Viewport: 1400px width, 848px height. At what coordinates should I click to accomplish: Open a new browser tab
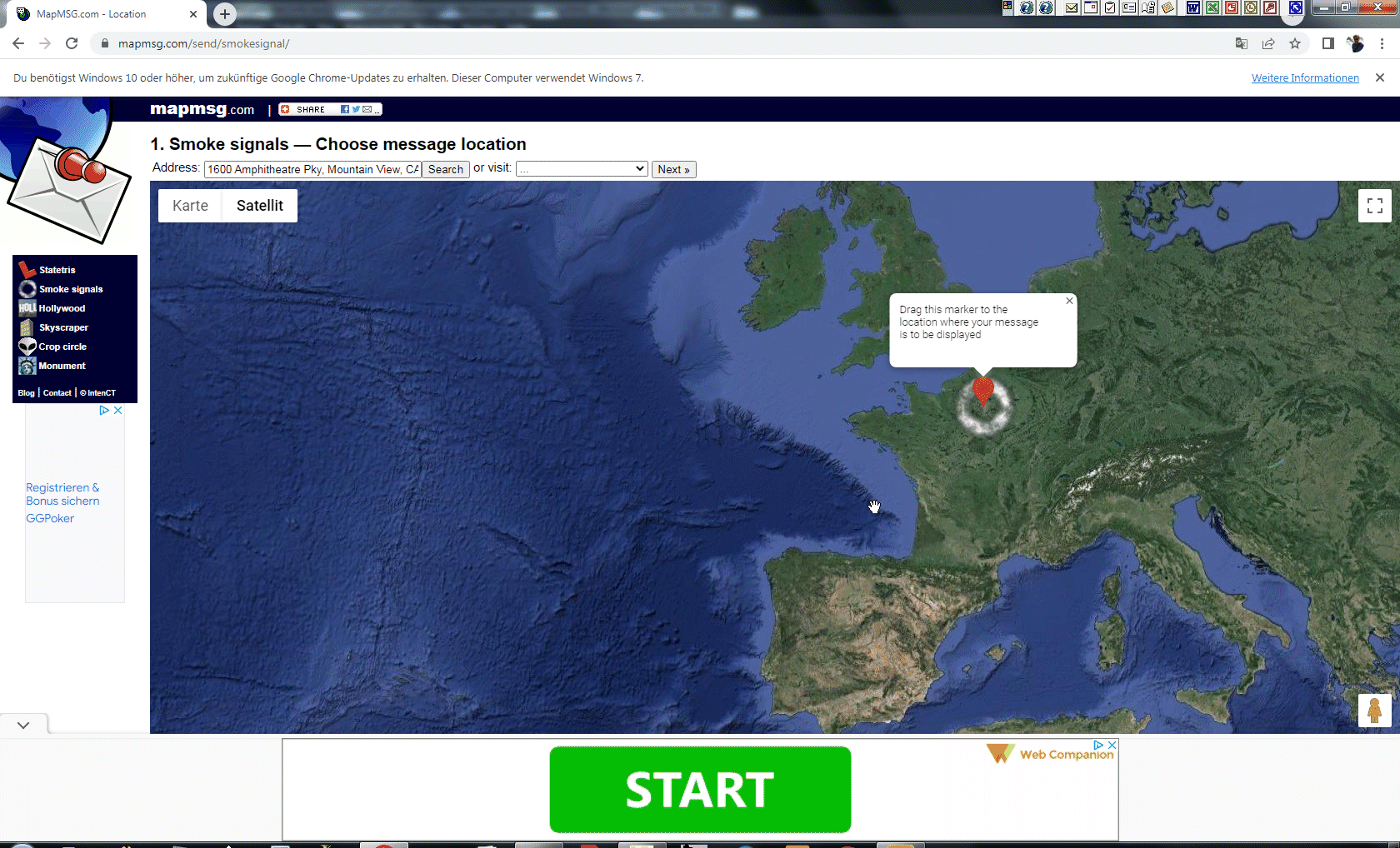(x=225, y=14)
